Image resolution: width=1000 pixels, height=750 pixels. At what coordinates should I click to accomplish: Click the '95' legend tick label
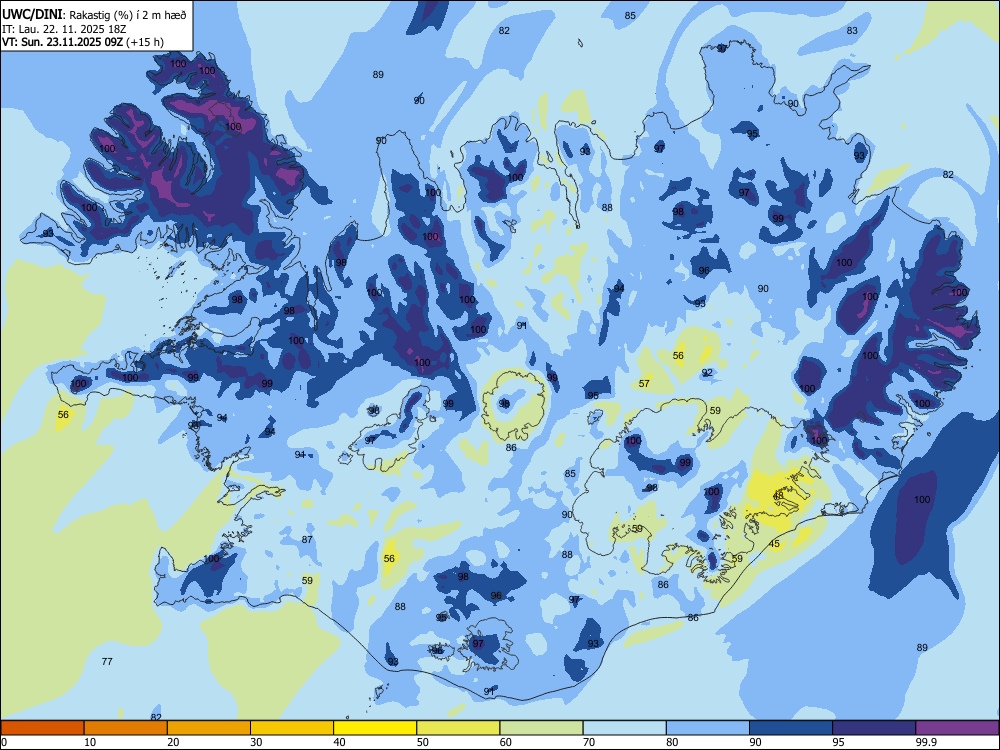click(x=837, y=742)
